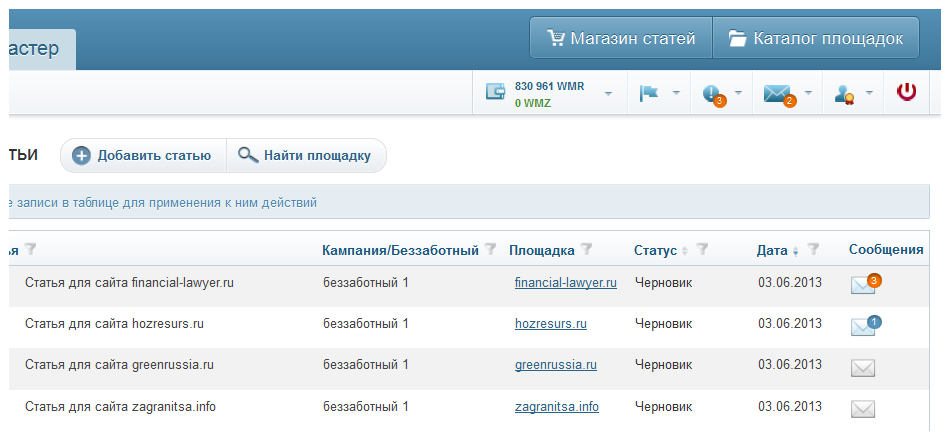Open the wallet balance icon
The height and width of the screenshot is (440, 950).
[496, 92]
